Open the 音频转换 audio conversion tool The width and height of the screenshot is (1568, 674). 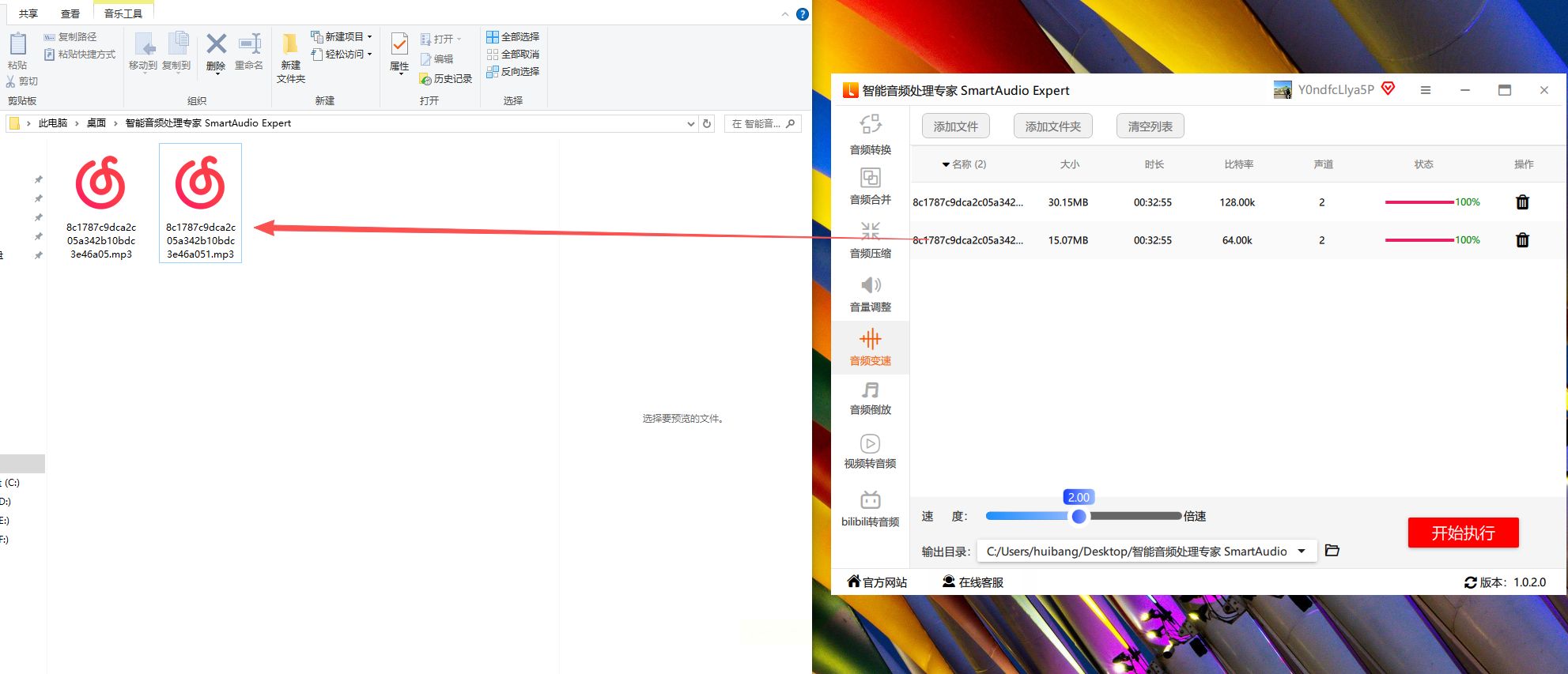tap(871, 134)
